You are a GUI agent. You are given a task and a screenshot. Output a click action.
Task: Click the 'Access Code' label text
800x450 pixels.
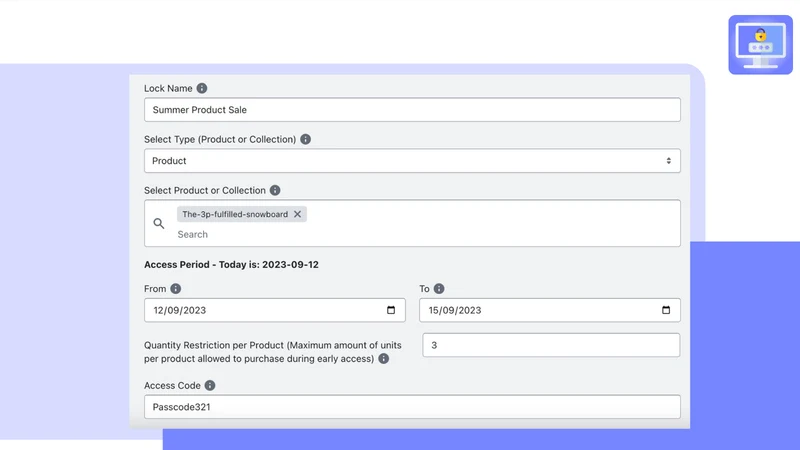click(x=172, y=385)
